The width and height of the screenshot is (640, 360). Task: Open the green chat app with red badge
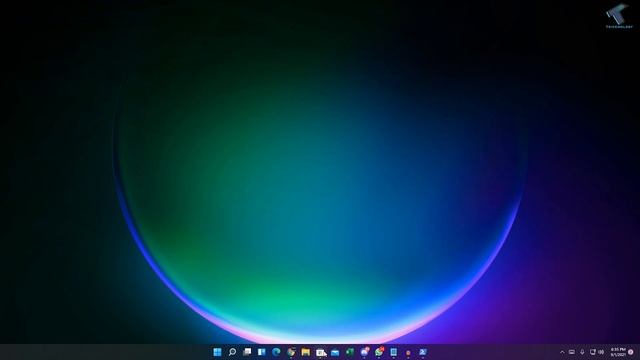(379, 351)
